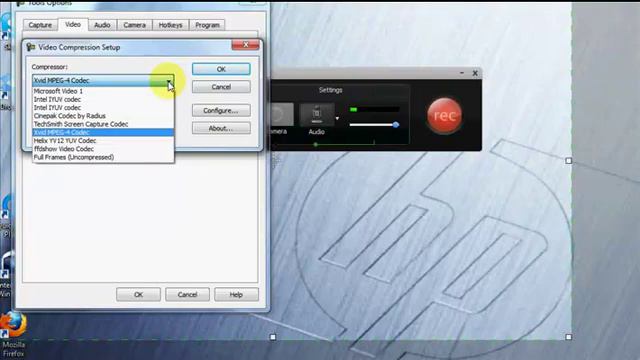This screenshot has height=360, width=640.
Task: Click the capture region's bottom-right corner handle
Action: click(x=569, y=337)
